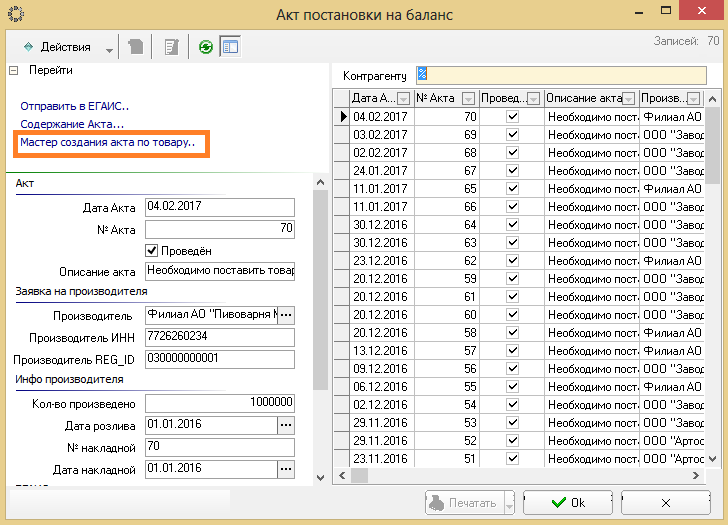Click the Производитель REG_ID field

[x=220, y=359]
